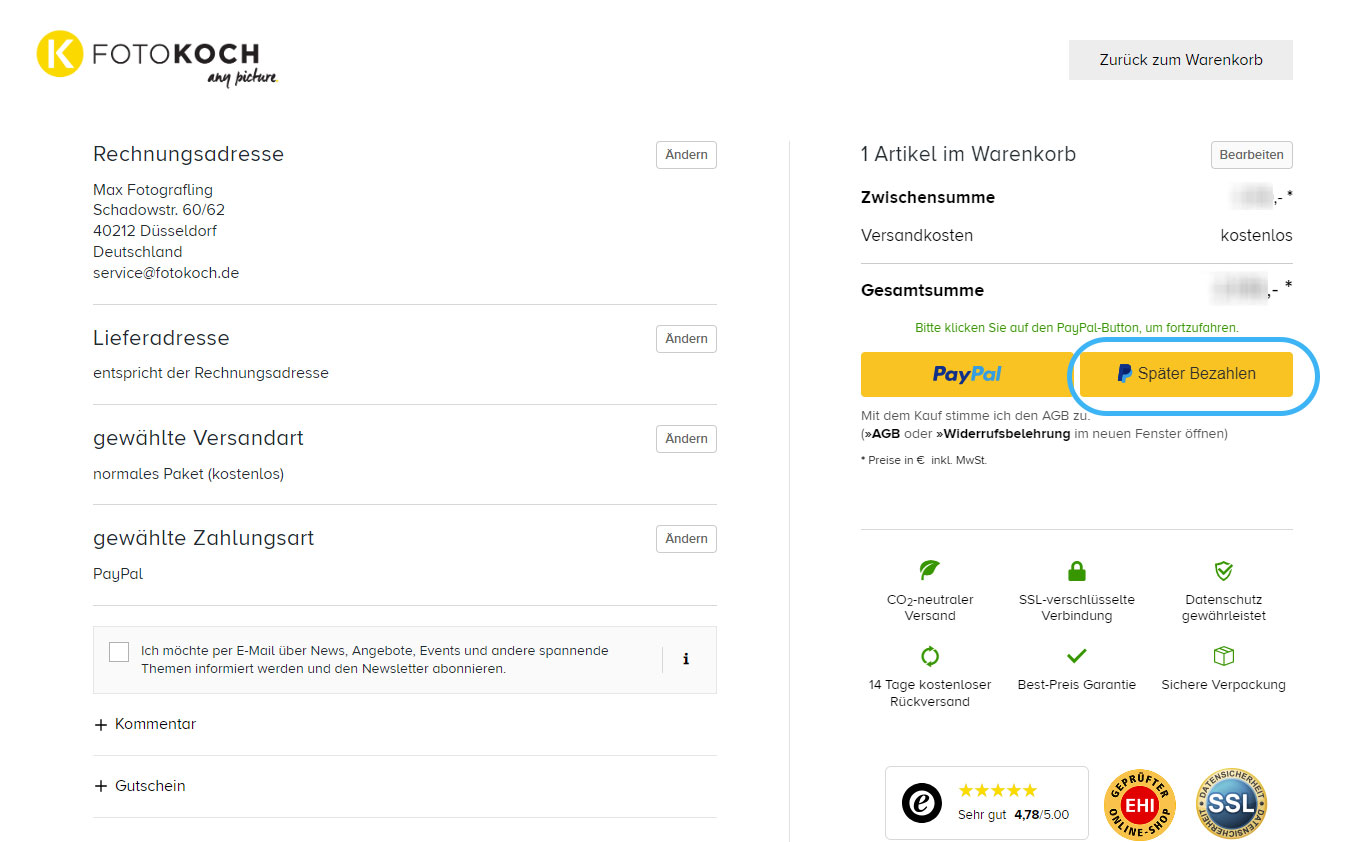The image size is (1348, 842).
Task: Click the Sichere Verpackung box icon
Action: [x=1223, y=656]
